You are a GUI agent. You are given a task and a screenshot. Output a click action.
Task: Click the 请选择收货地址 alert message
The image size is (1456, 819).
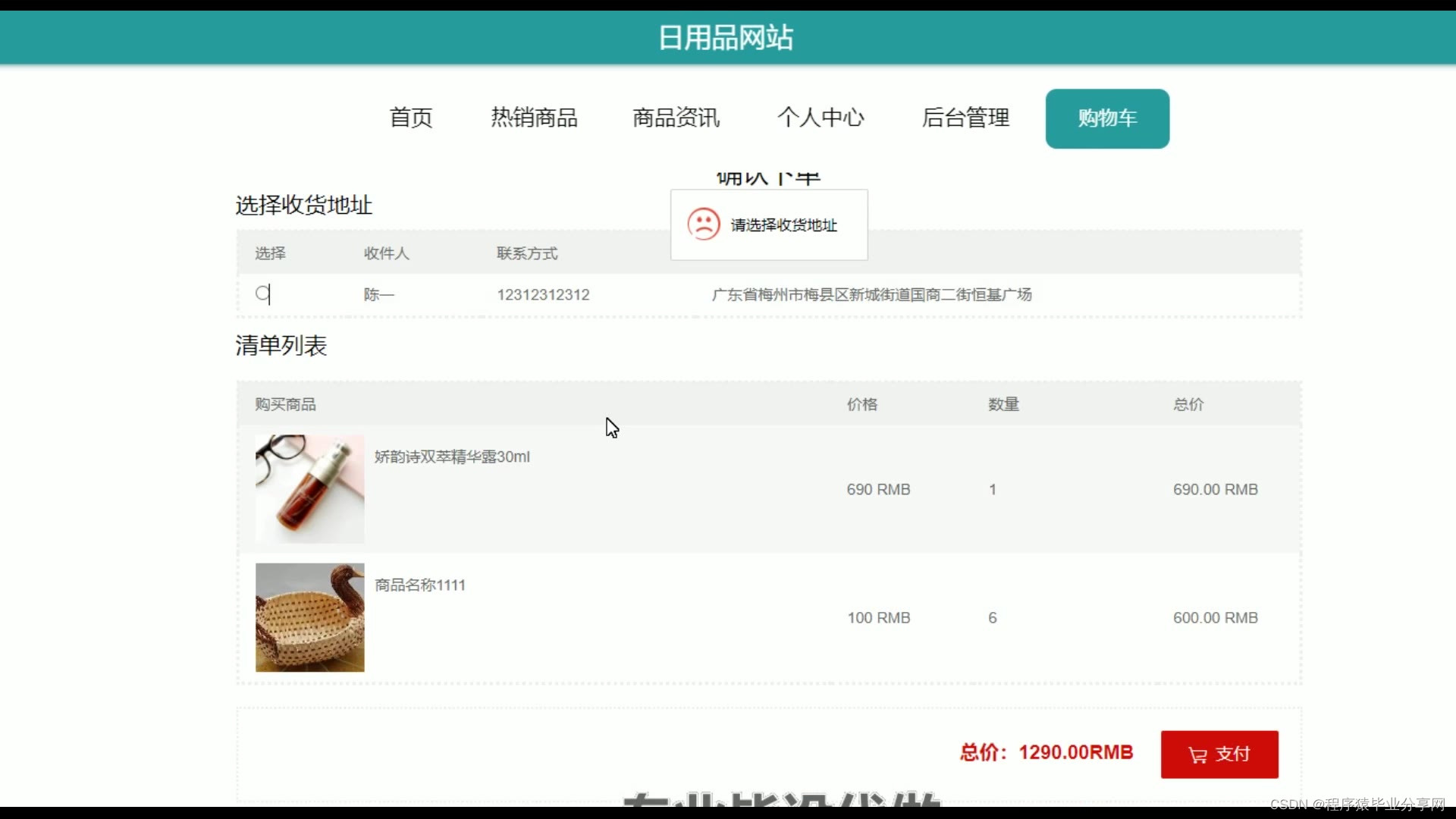pos(783,225)
